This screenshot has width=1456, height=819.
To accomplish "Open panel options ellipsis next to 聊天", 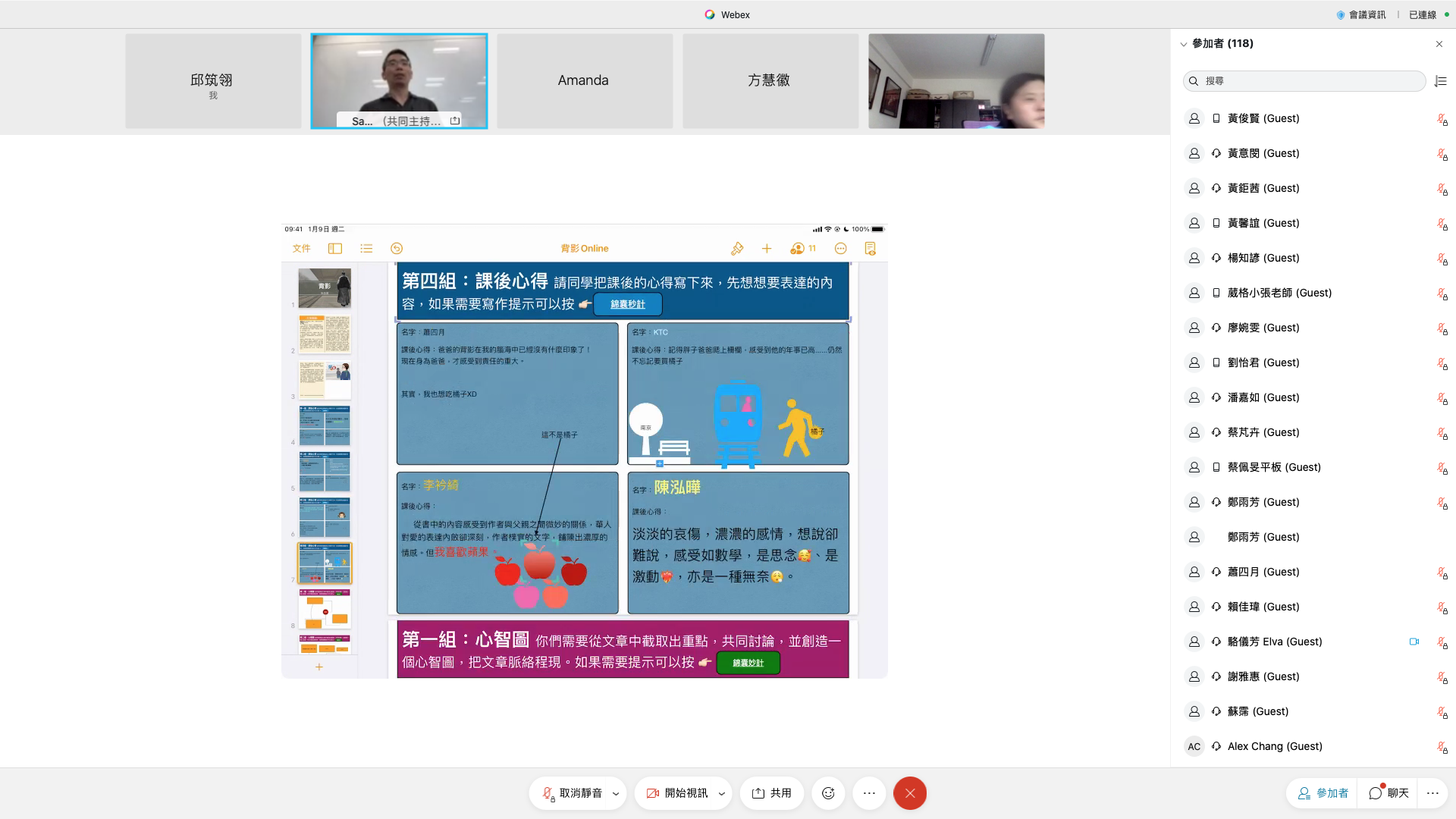I will (x=1432, y=793).
